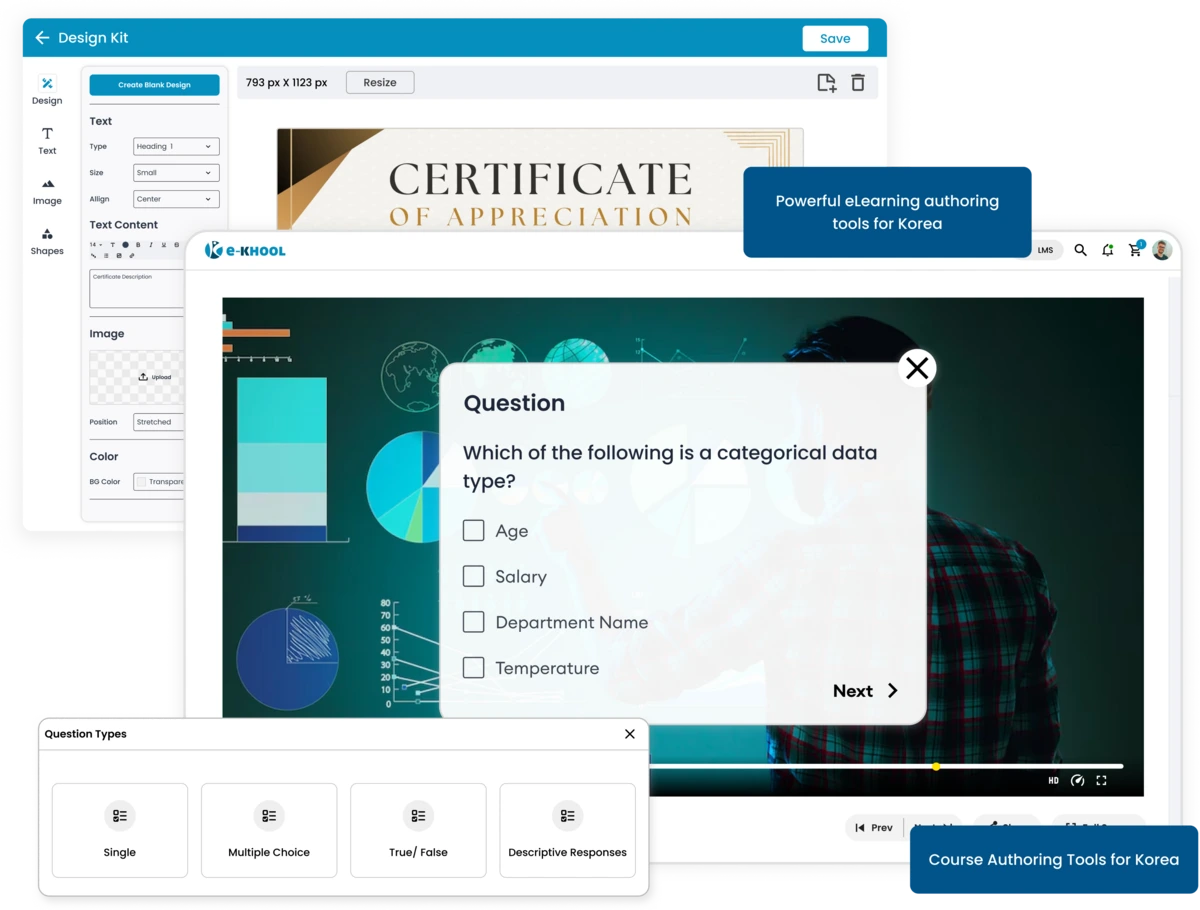The width and height of the screenshot is (1200, 910).
Task: Delete the certificate design using the trash icon
Action: click(857, 83)
